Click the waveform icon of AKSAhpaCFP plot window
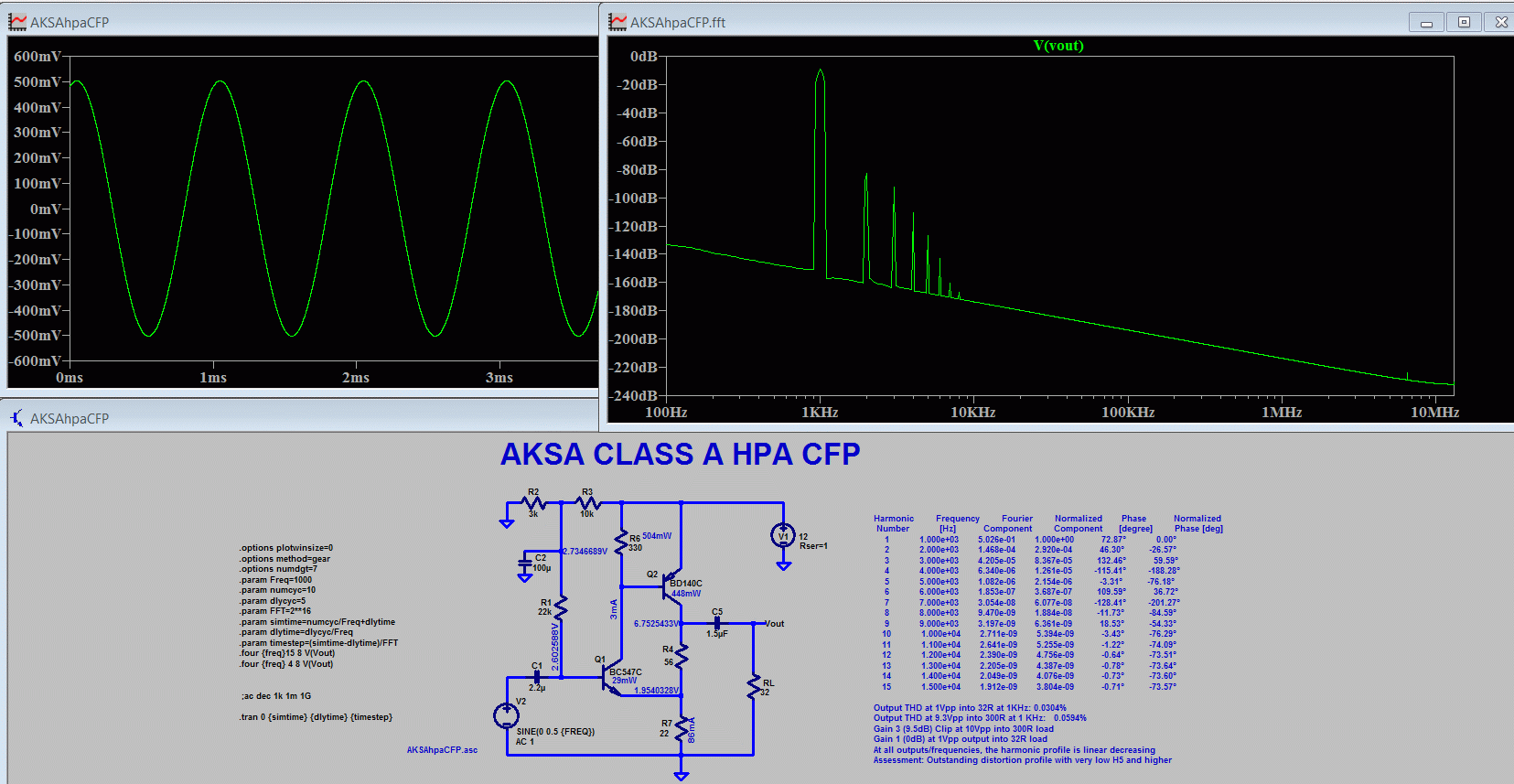This screenshot has width=1514, height=784. pos(17,22)
